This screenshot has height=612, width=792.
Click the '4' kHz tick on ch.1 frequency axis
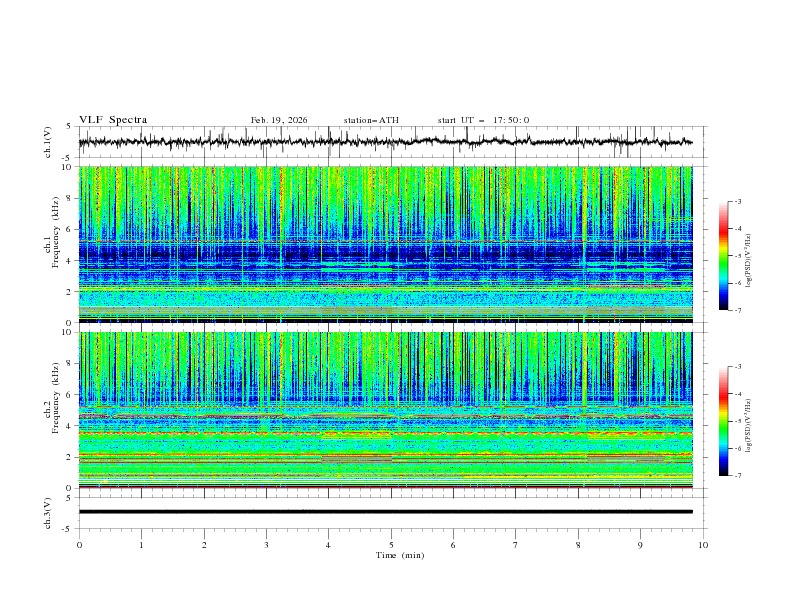pyautogui.click(x=71, y=261)
